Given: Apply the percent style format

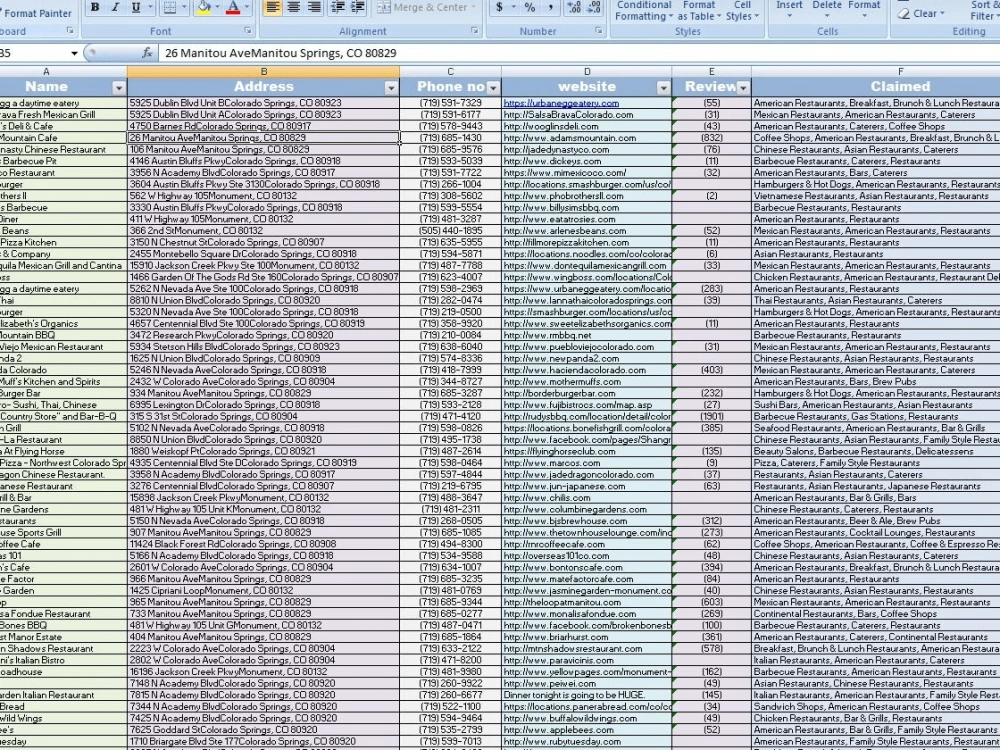Looking at the screenshot, I should coord(530,8).
